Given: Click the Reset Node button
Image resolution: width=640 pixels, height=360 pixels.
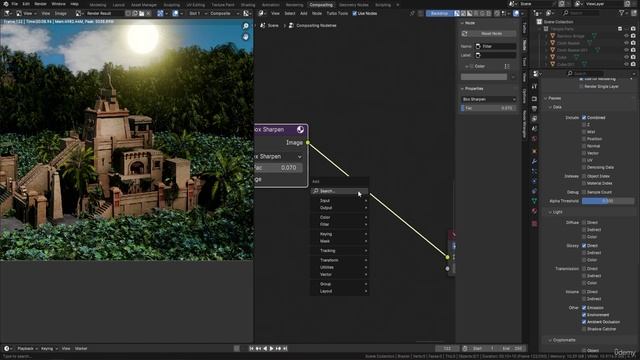Looking at the screenshot, I should 488,33.
